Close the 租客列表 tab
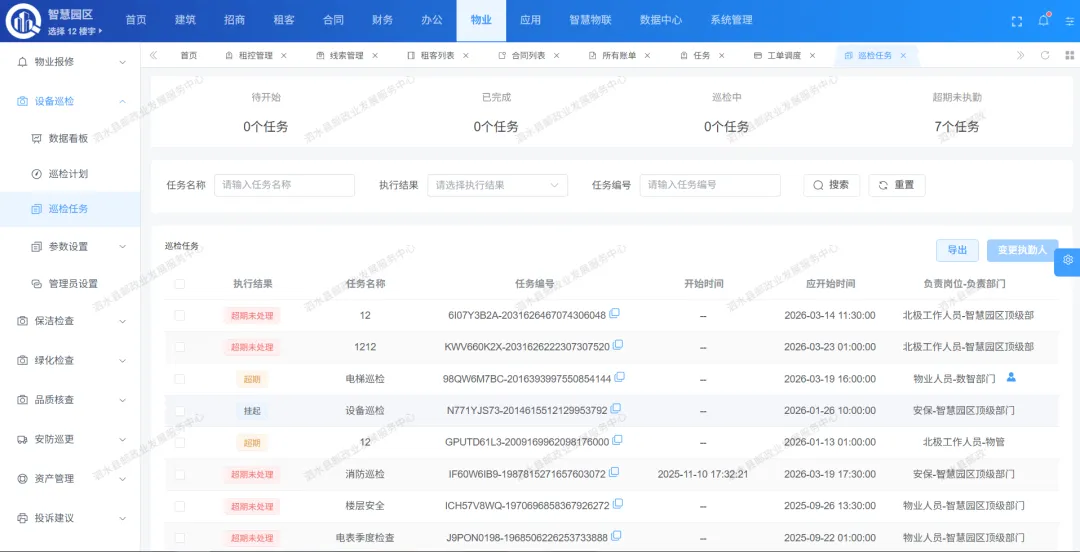The image size is (1080, 552). coord(466,55)
